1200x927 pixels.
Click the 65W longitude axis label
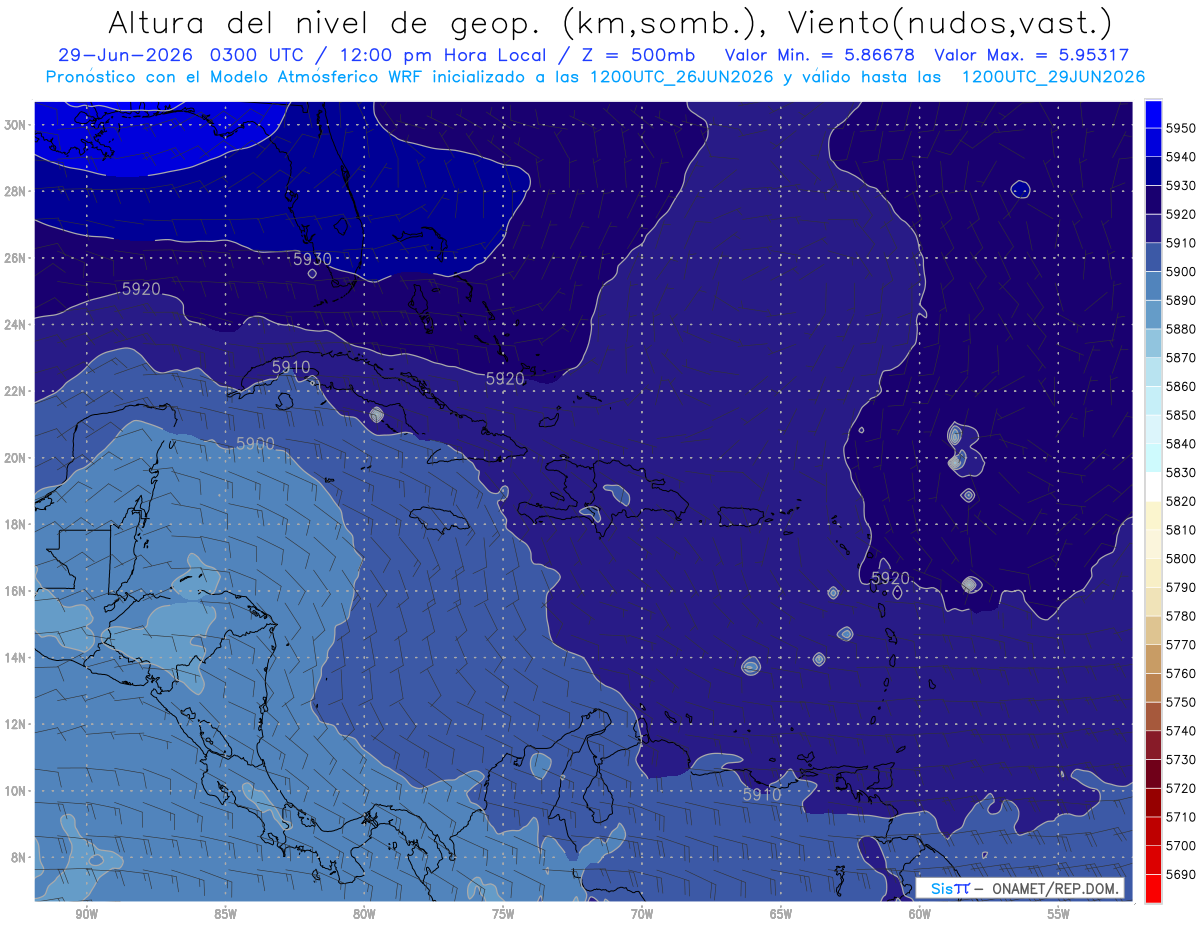coord(781,913)
